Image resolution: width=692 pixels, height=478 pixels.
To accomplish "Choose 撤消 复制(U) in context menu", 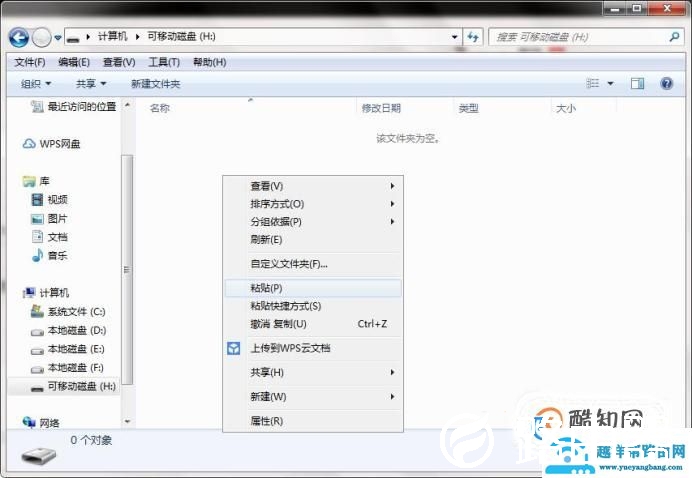I will [313, 324].
